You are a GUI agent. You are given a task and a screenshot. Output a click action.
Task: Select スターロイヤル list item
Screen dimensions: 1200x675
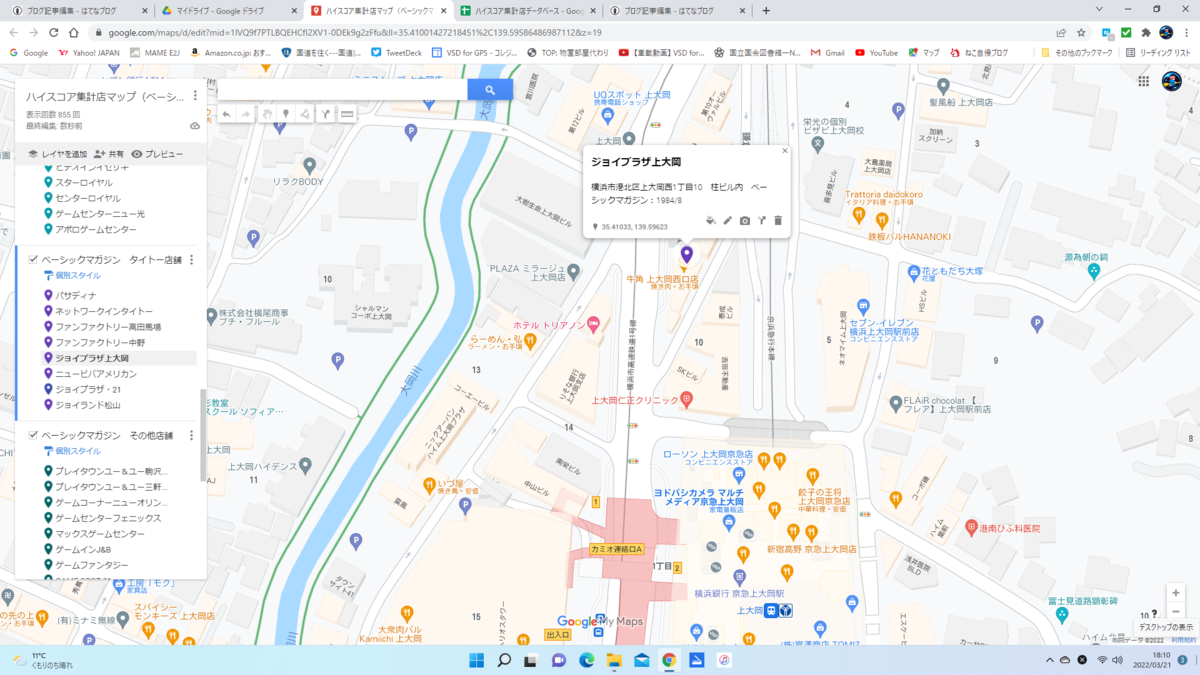(x=84, y=183)
